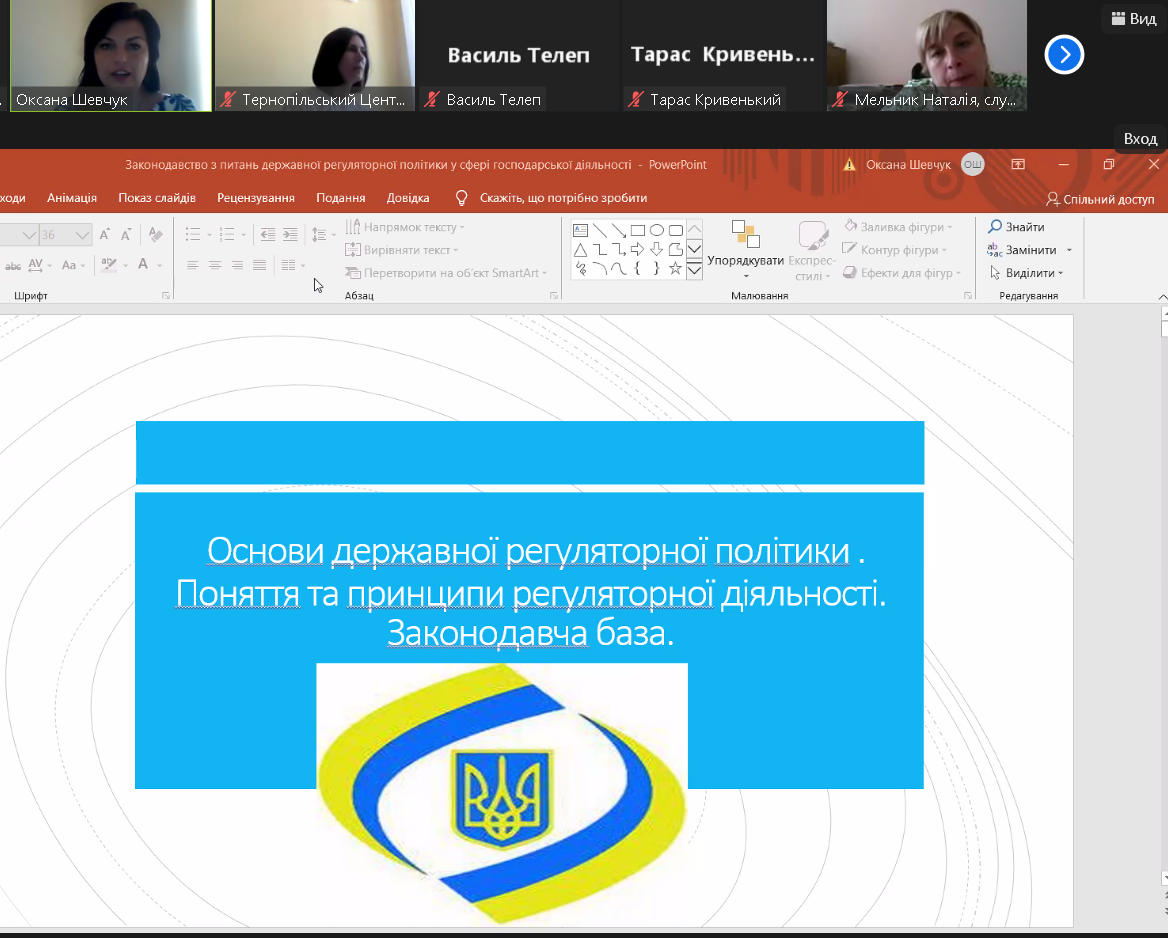Click the Increase Font Size icon
The height and width of the screenshot is (938, 1168).
tap(105, 235)
